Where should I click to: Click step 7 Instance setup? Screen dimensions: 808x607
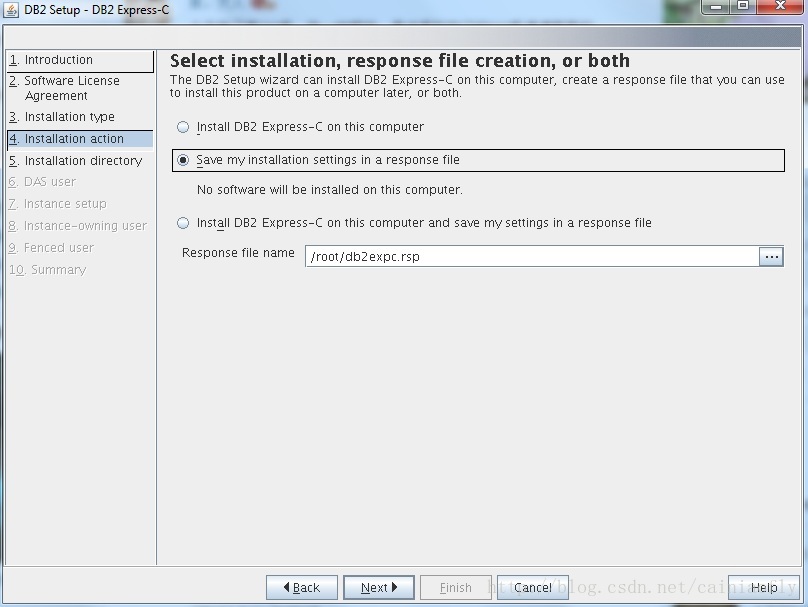58,204
